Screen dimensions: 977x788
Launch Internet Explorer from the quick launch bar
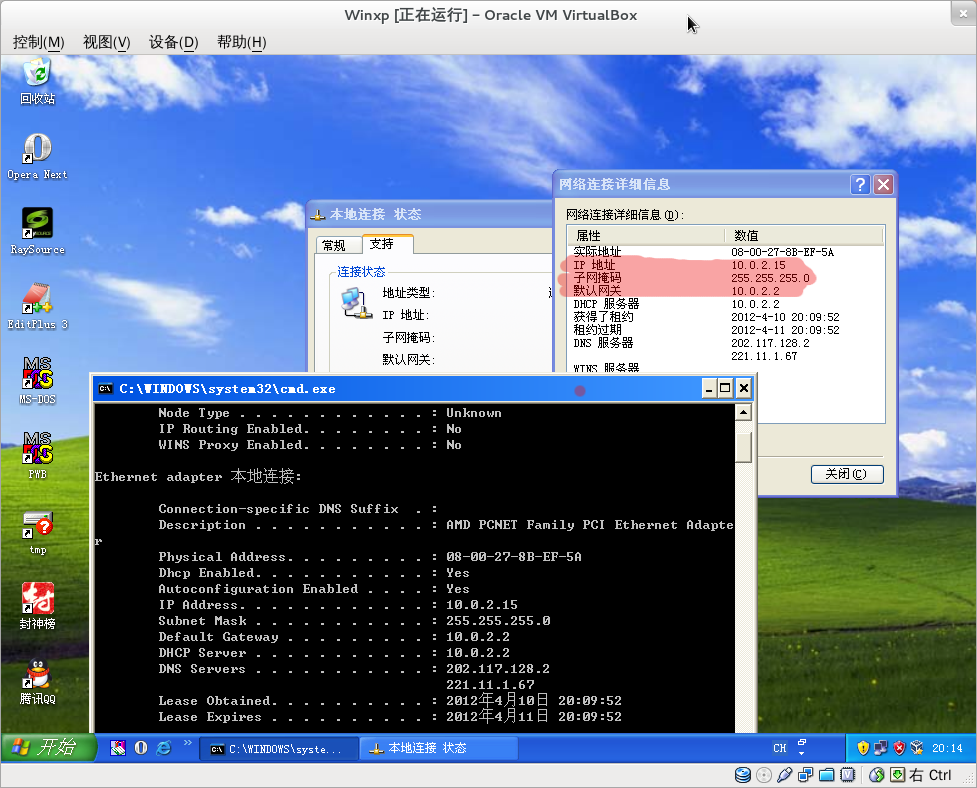click(164, 748)
